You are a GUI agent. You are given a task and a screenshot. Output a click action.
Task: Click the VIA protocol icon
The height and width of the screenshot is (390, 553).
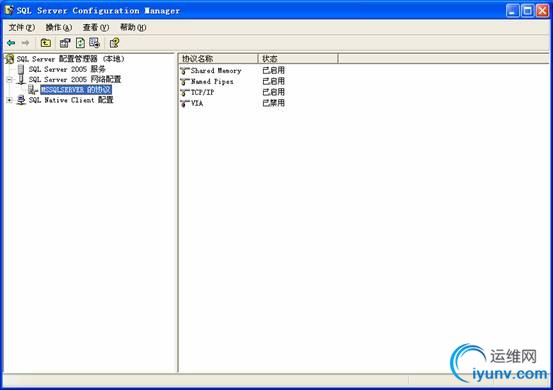(185, 104)
